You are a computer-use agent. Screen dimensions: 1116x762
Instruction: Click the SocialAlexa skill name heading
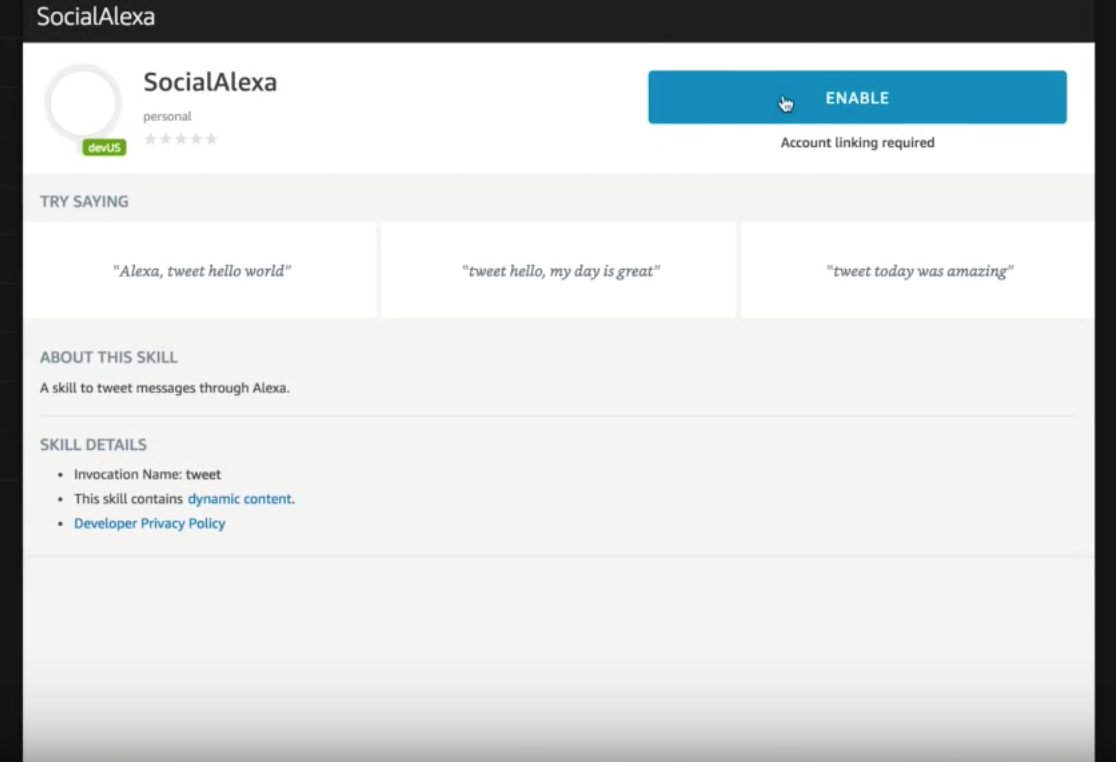pyautogui.click(x=210, y=82)
